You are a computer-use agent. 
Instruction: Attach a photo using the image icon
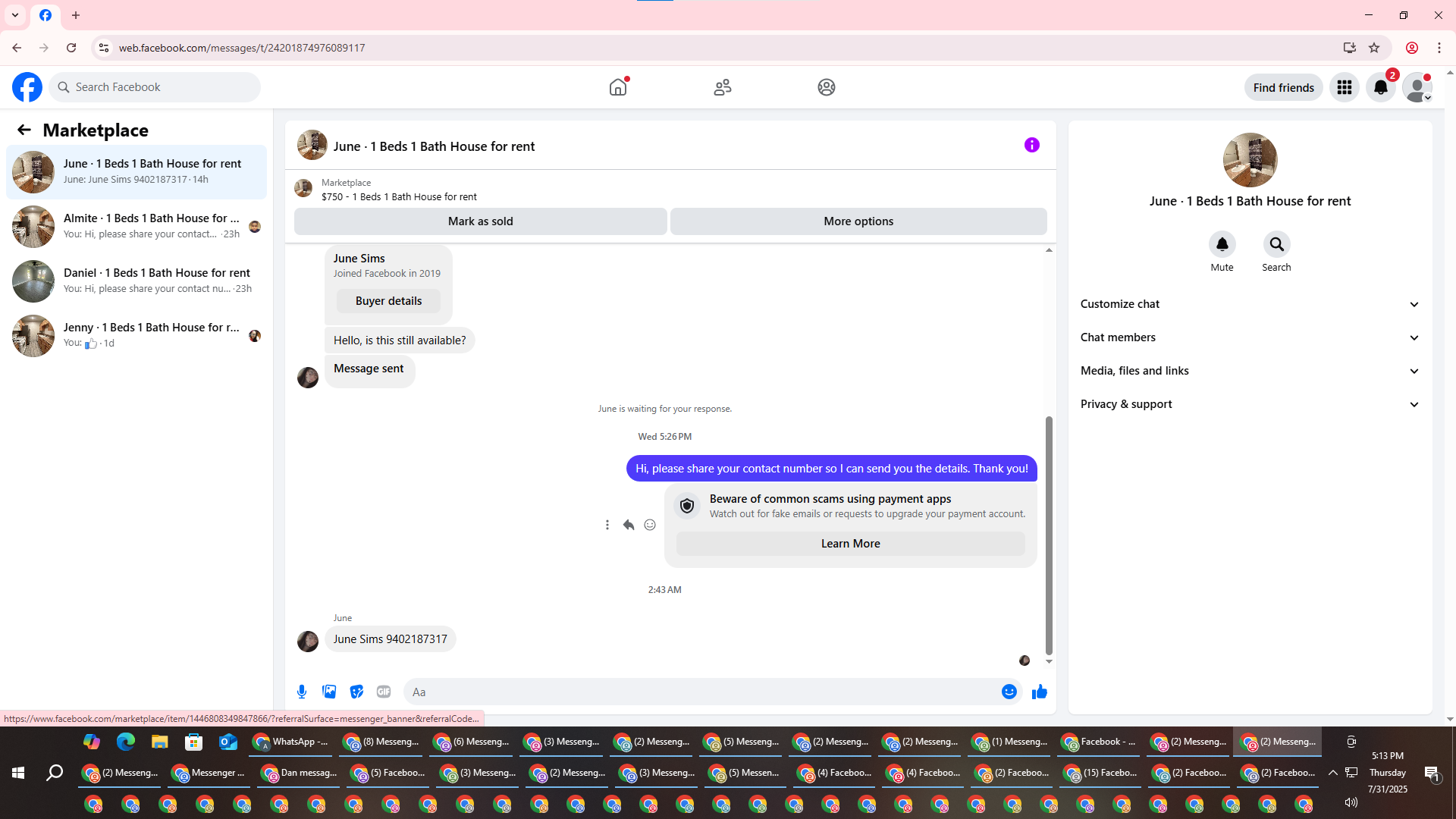(x=329, y=692)
